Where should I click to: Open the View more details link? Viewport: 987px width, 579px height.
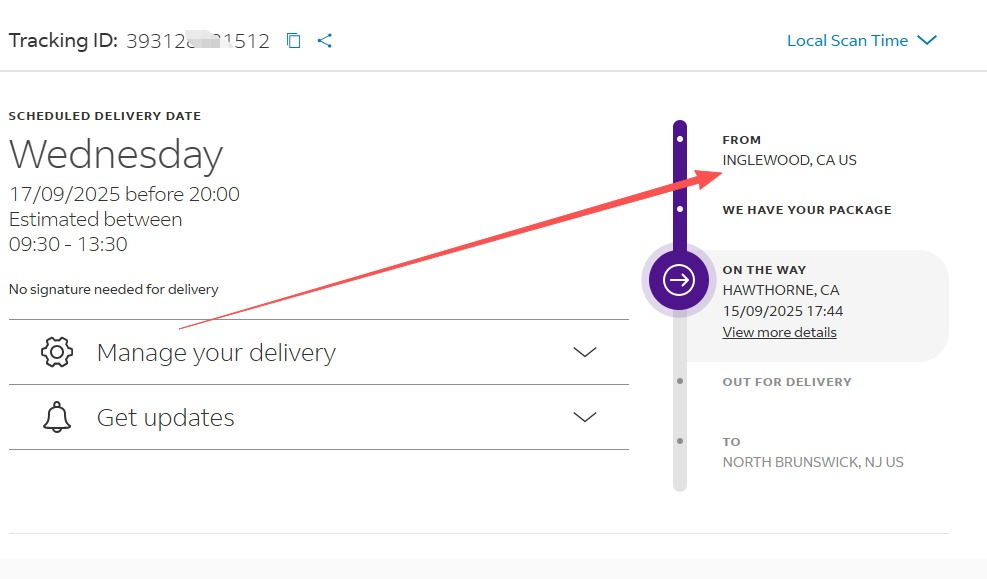[x=779, y=332]
